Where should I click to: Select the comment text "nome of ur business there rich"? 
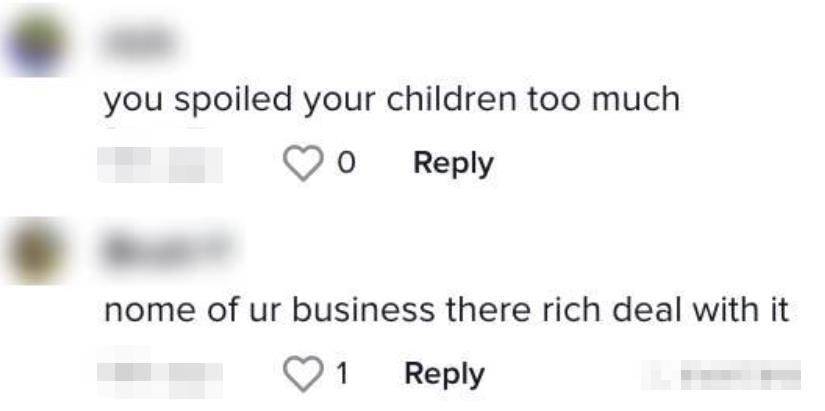pos(352,310)
